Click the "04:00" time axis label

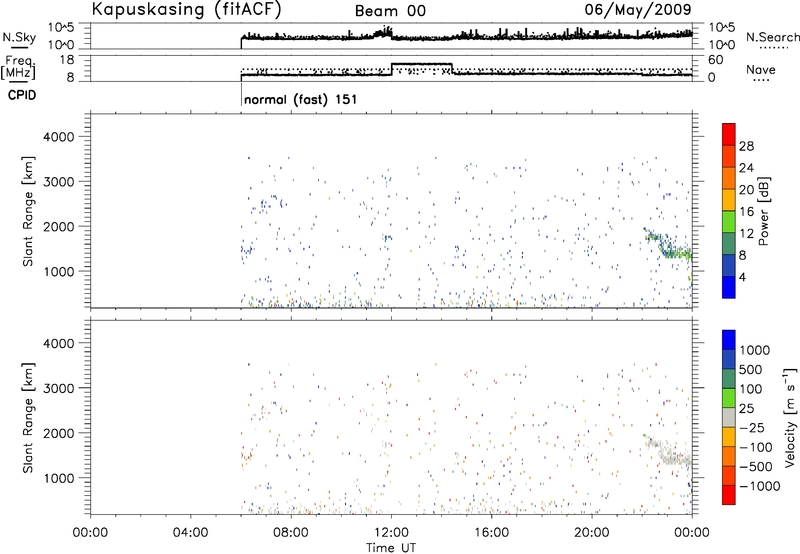191,533
